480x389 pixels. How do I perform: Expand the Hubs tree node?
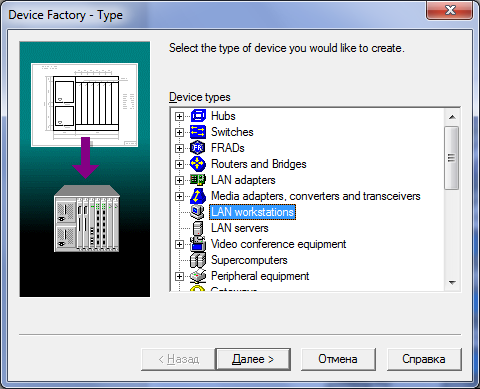tap(179, 116)
